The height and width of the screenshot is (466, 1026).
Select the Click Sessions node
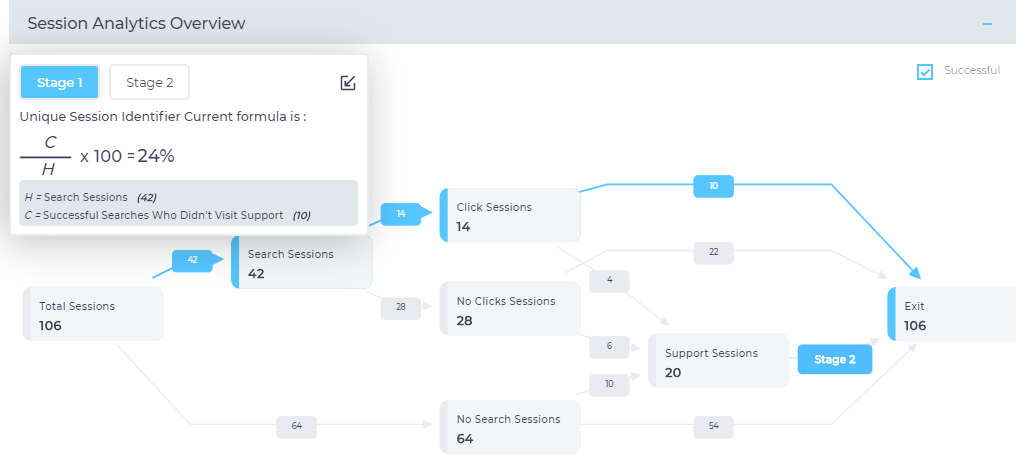510,215
